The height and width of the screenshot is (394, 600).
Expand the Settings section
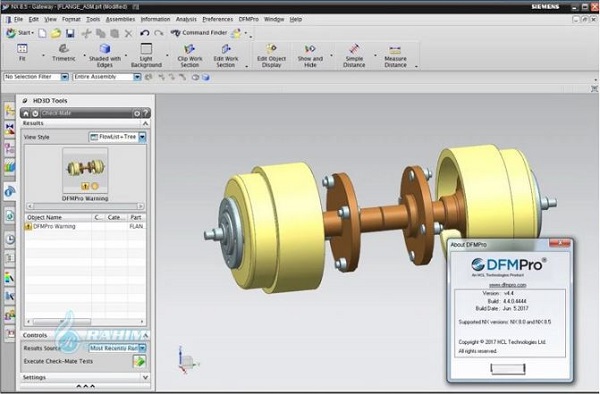85,377
